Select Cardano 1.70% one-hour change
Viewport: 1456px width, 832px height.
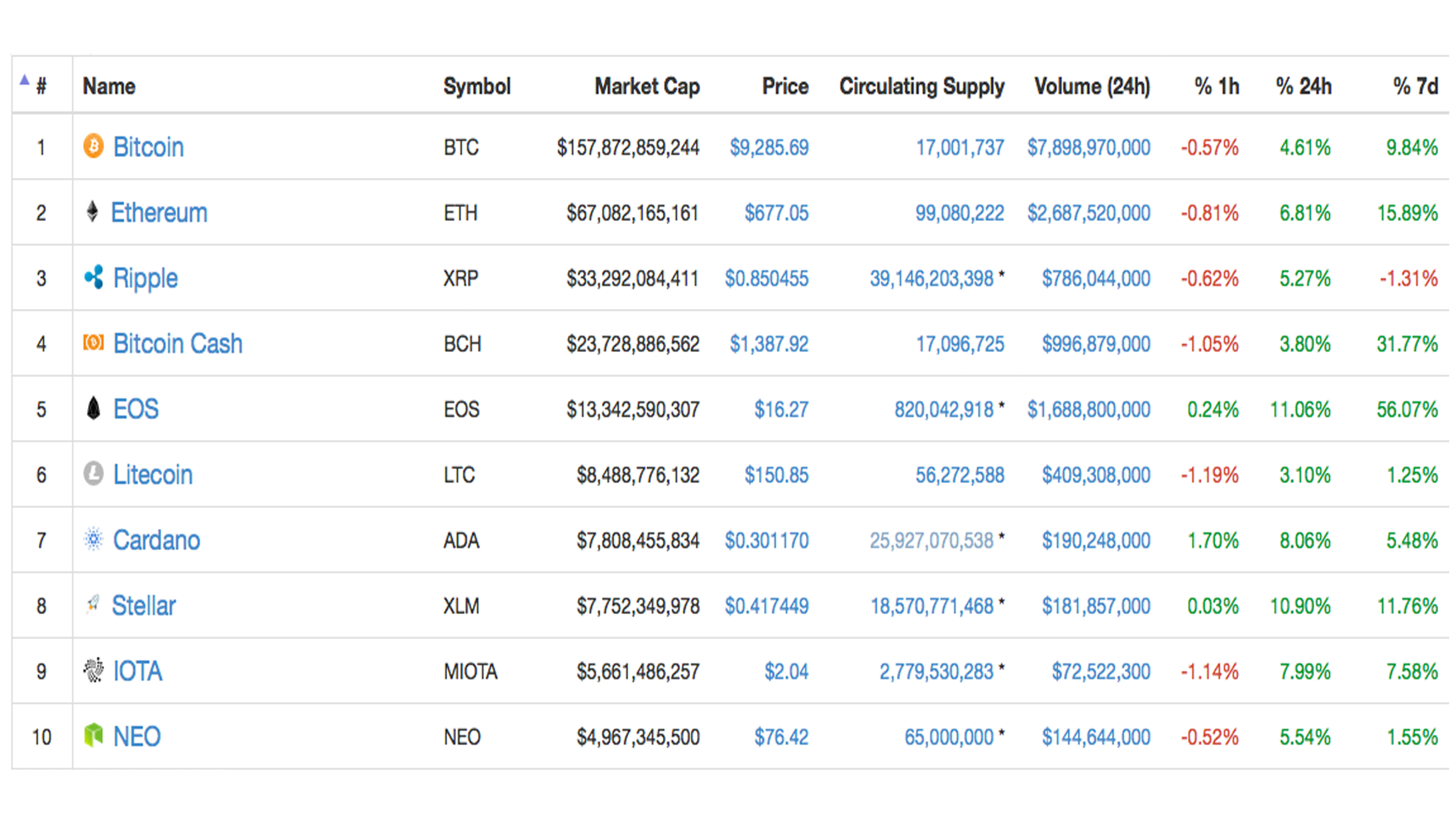click(1213, 540)
